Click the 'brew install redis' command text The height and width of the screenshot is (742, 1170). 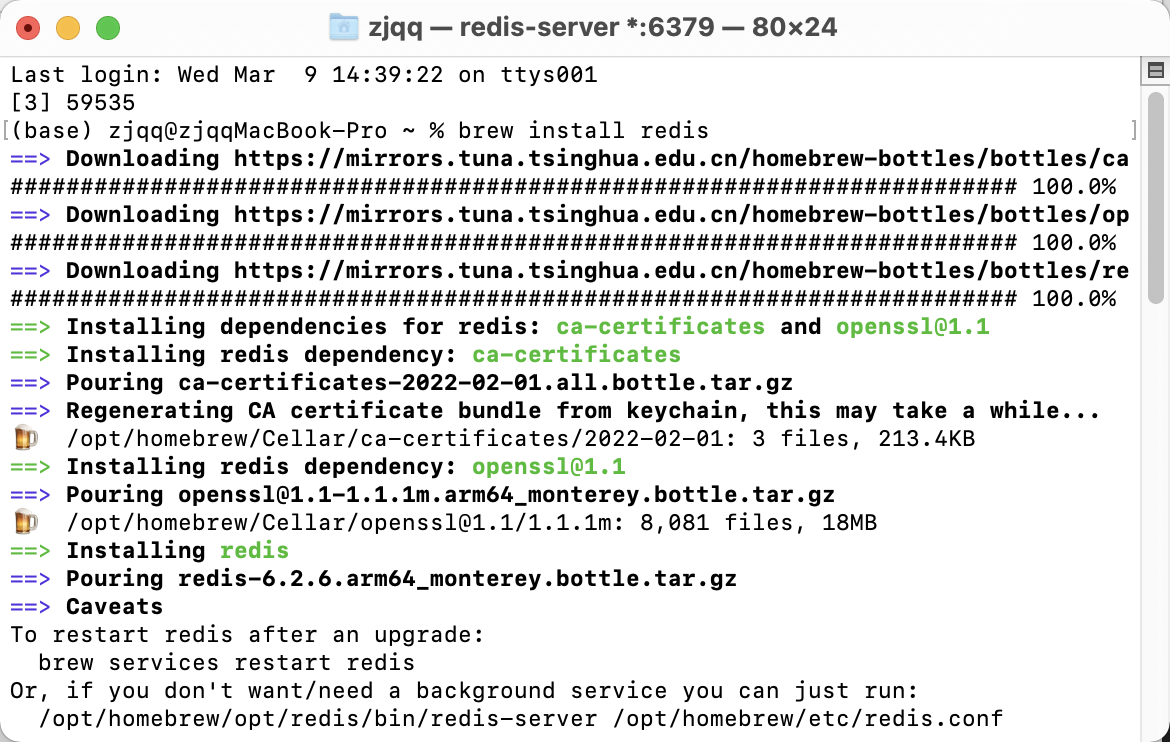tap(583, 131)
